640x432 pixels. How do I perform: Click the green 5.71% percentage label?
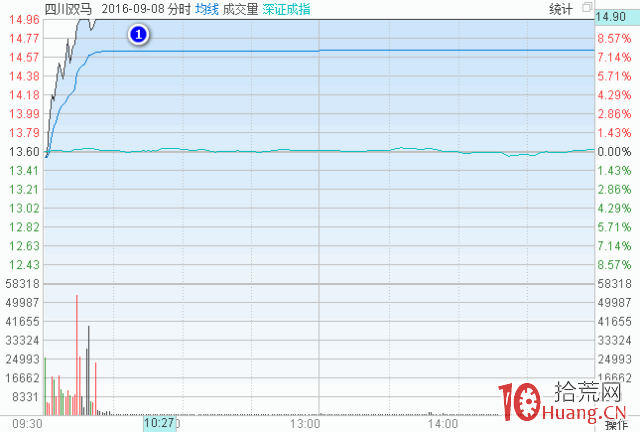614,227
